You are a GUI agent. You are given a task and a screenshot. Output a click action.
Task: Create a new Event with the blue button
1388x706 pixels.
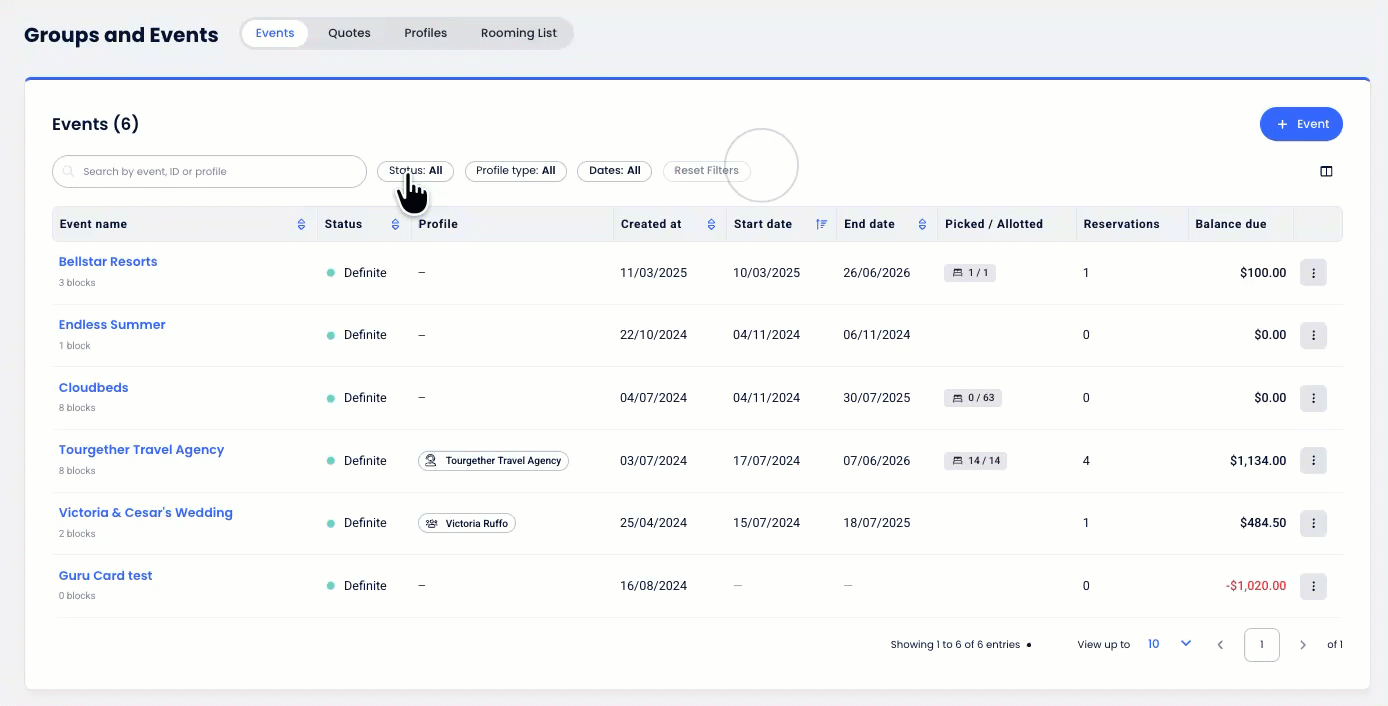pyautogui.click(x=1301, y=124)
